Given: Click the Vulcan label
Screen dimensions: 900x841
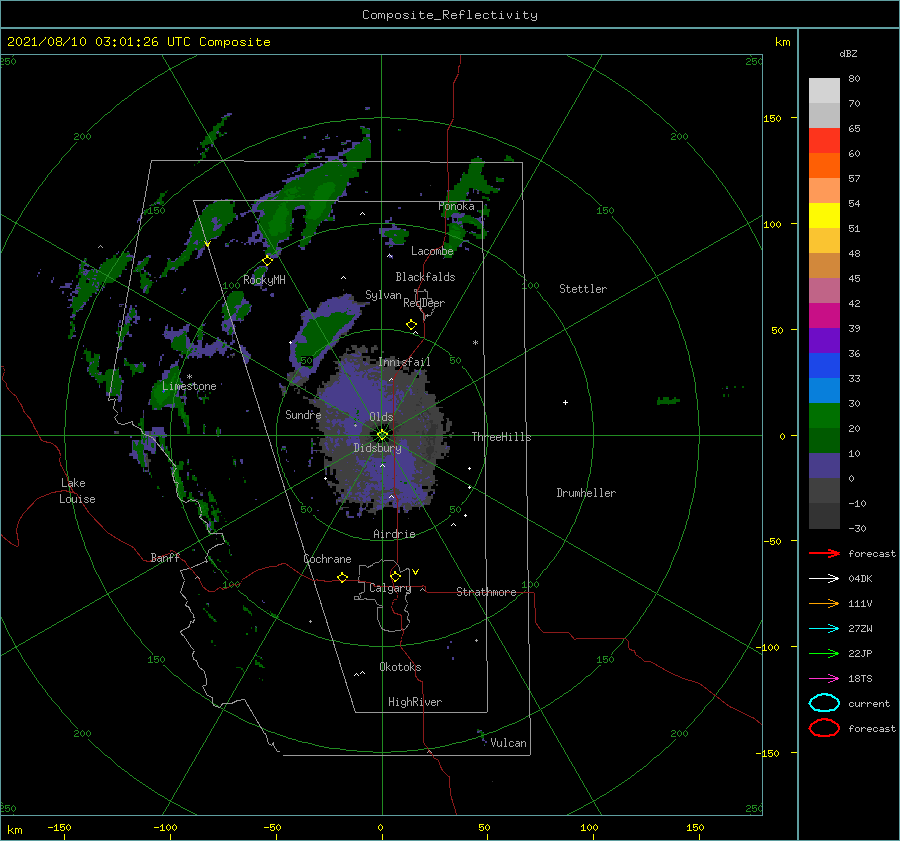Looking at the screenshot, I should pyautogui.click(x=508, y=743).
